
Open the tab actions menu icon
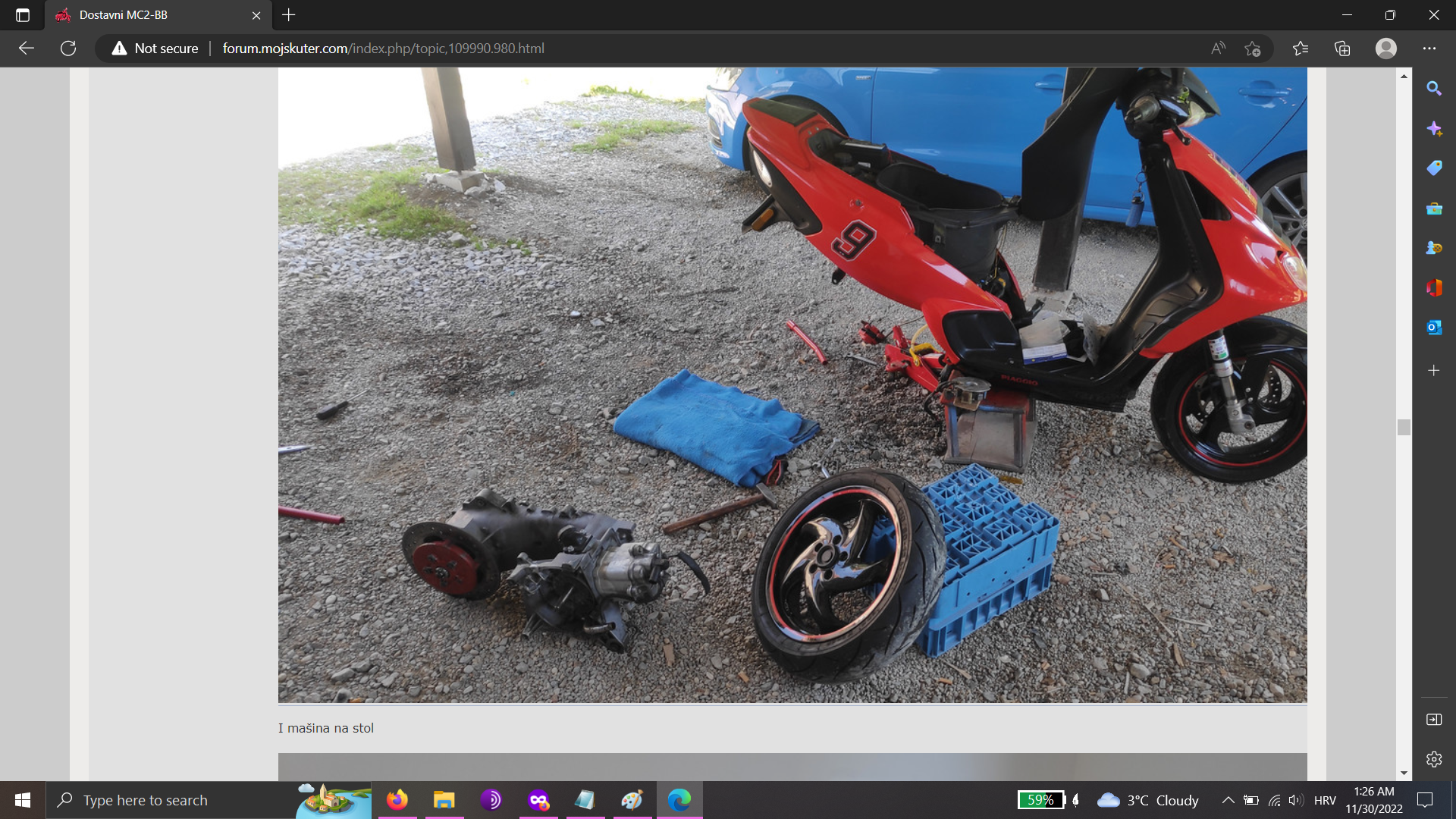click(22, 14)
